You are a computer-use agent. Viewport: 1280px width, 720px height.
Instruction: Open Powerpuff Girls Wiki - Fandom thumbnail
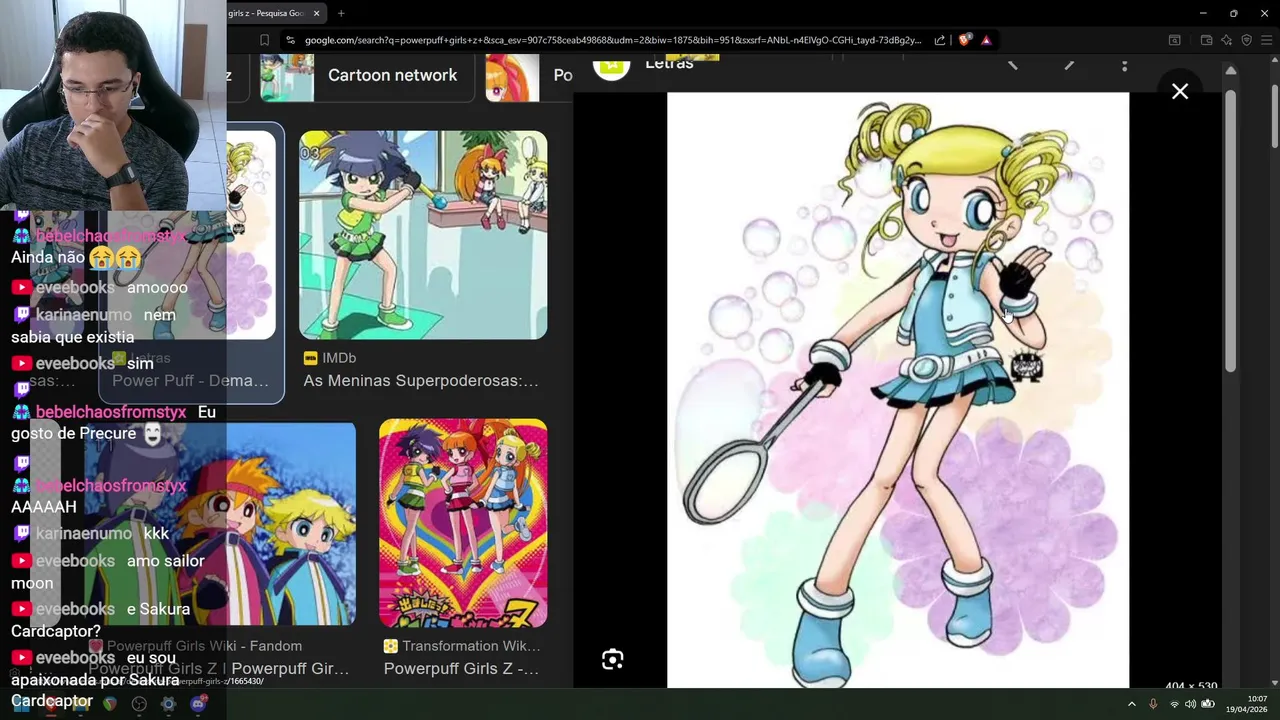(x=220, y=523)
